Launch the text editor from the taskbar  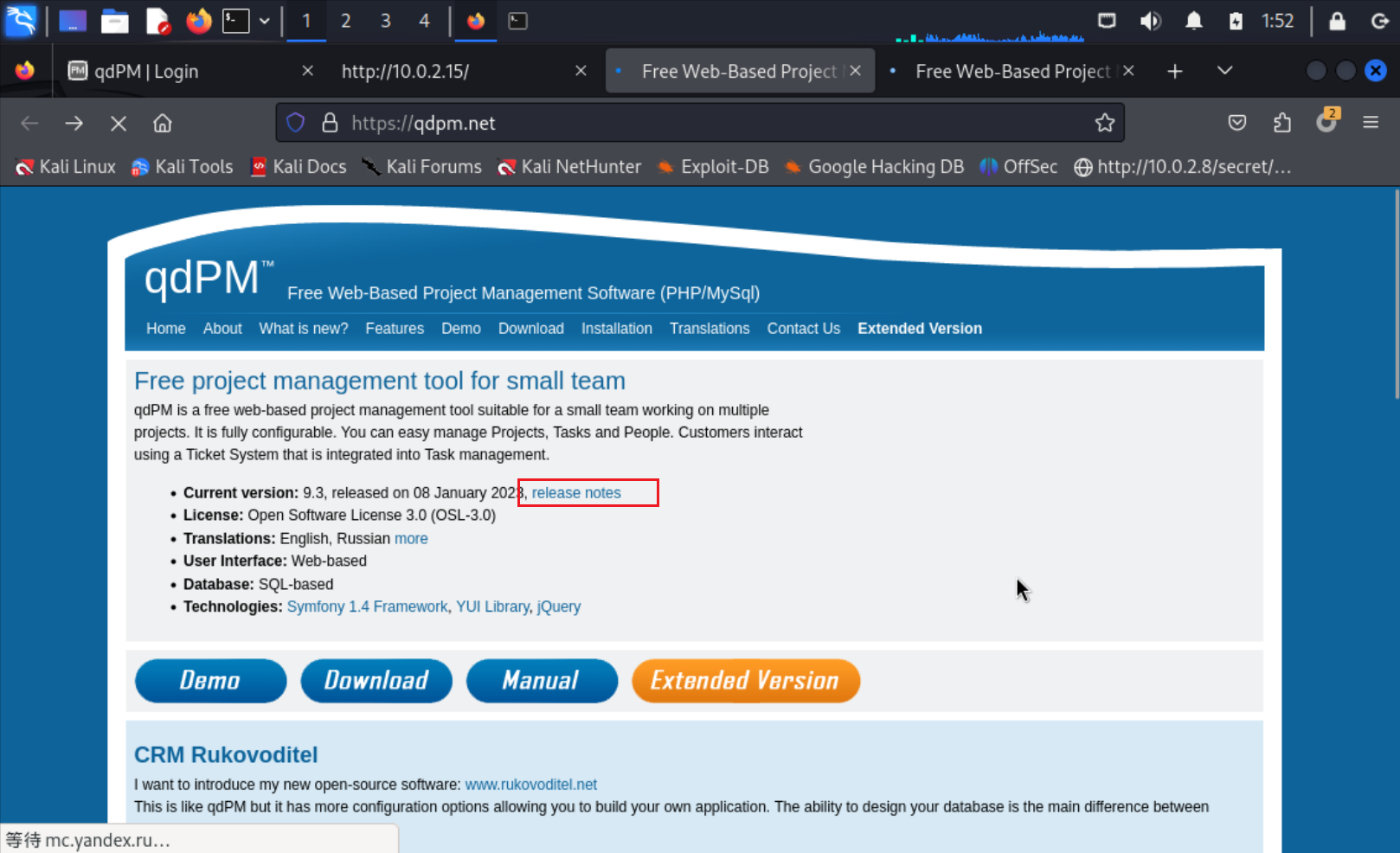point(157,21)
